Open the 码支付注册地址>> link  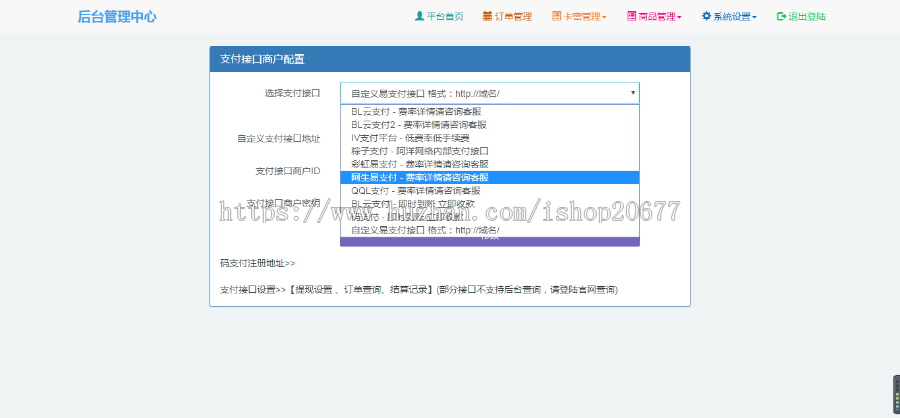[258, 264]
